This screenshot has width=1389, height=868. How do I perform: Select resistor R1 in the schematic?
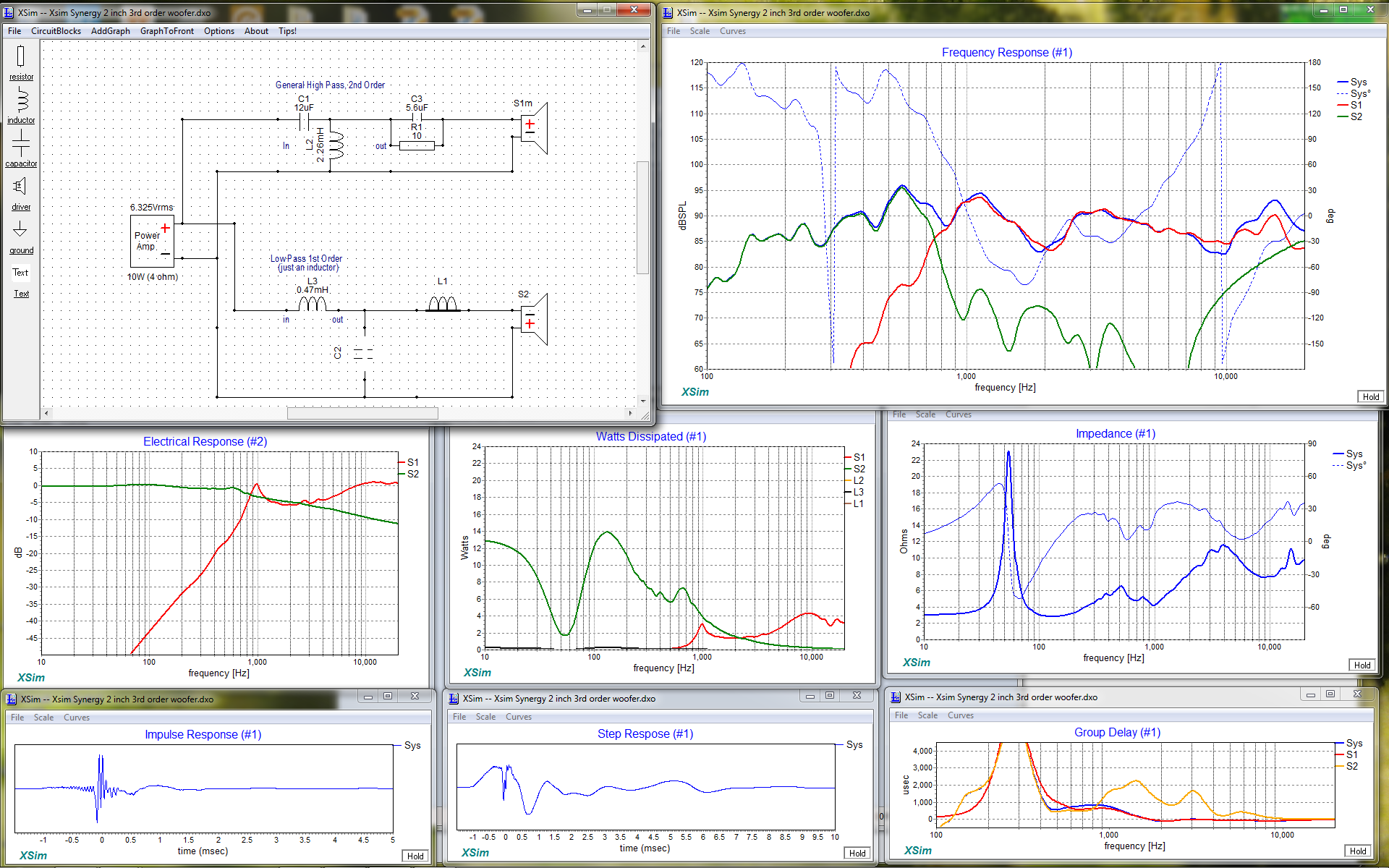(x=417, y=145)
